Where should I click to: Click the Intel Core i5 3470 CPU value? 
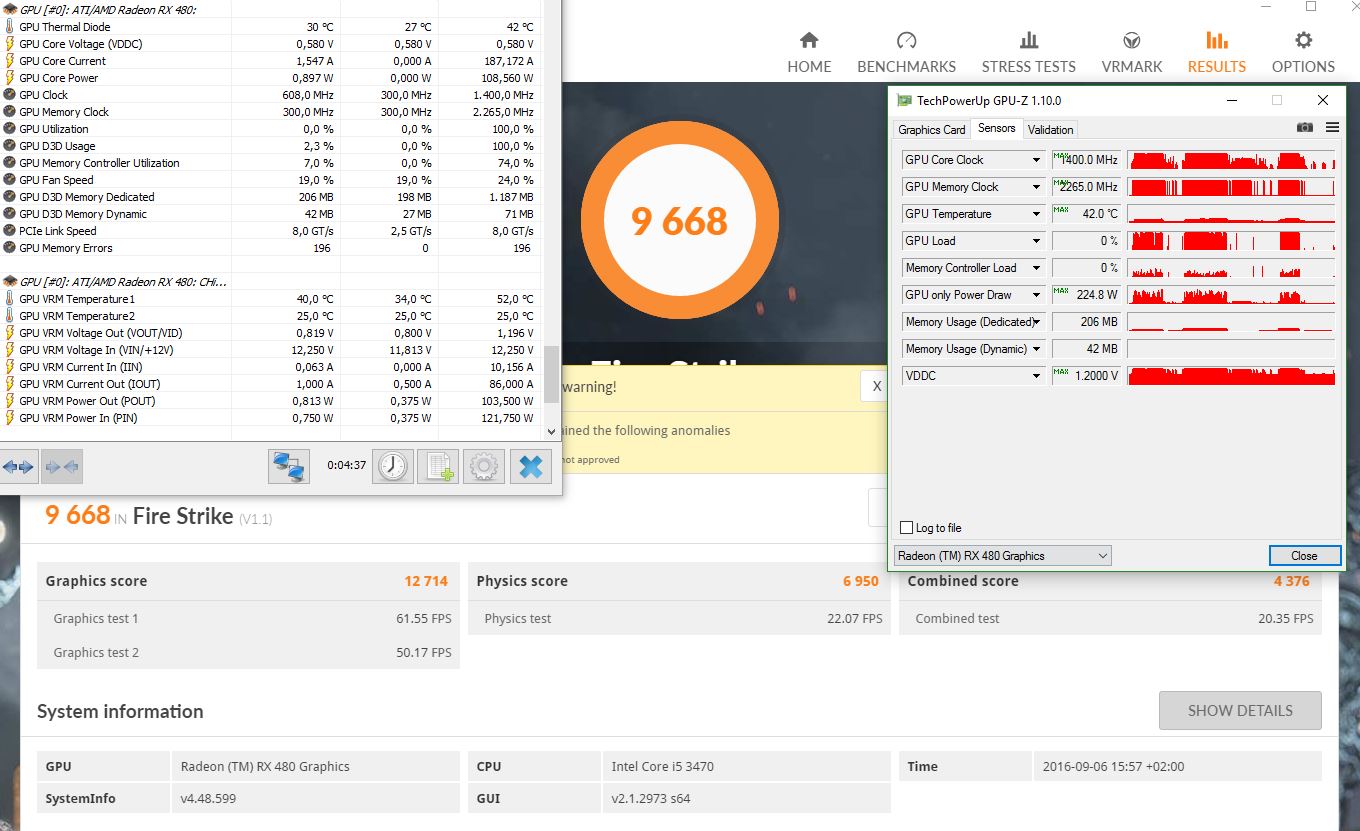[663, 767]
